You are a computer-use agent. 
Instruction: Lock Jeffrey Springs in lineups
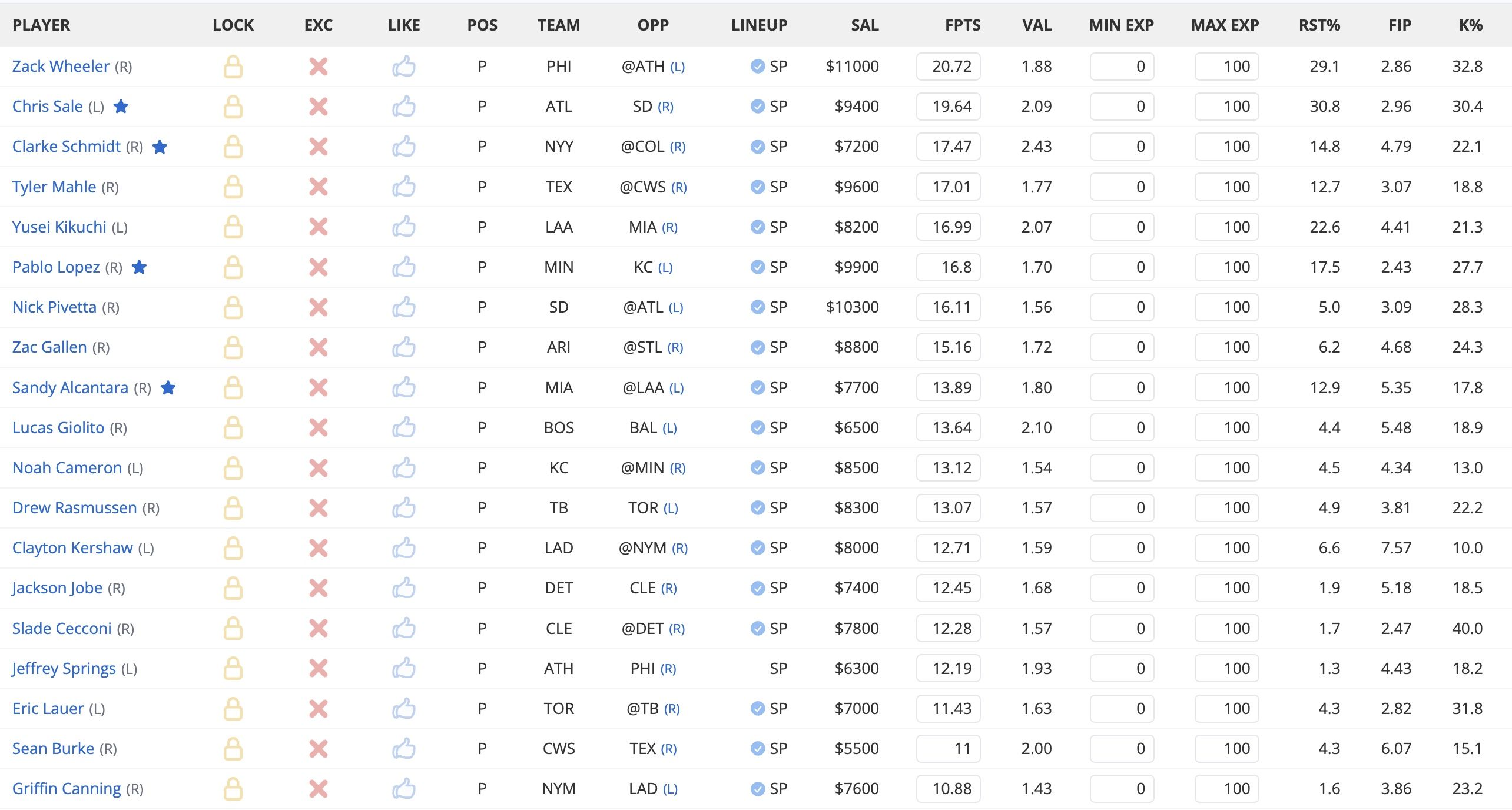[x=233, y=669]
